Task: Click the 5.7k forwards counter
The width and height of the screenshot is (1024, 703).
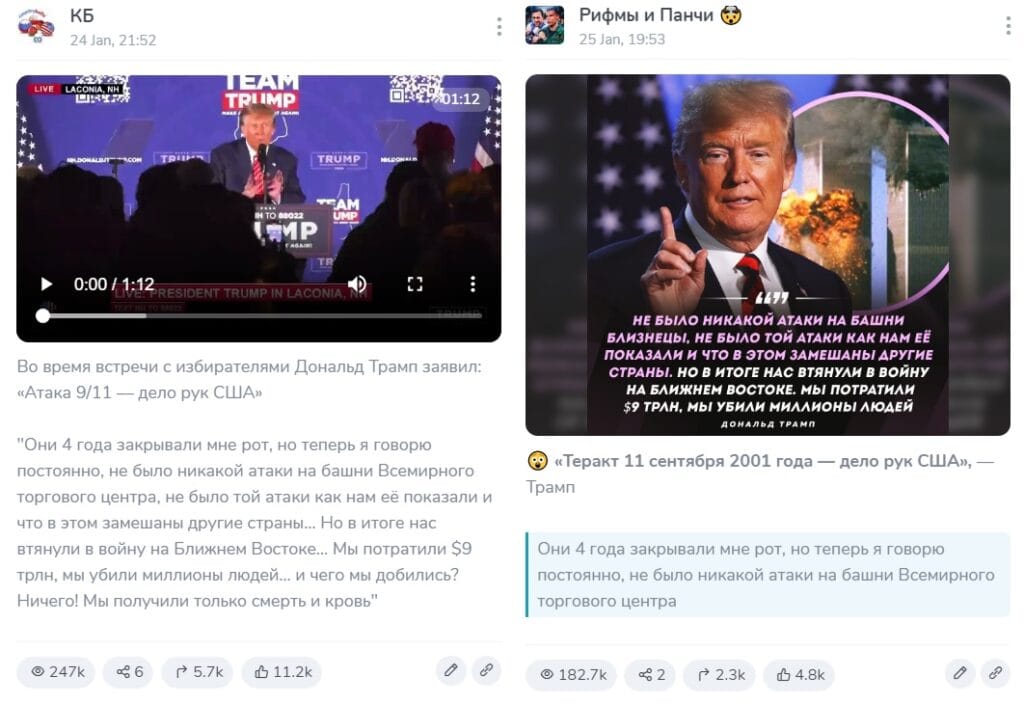Action: (197, 672)
